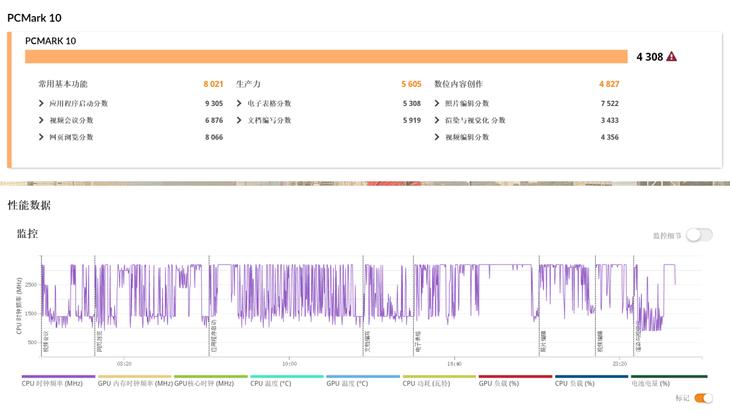This screenshot has width=730, height=415.
Task: Click the 数位内容创作 category heading
Action: (458, 84)
